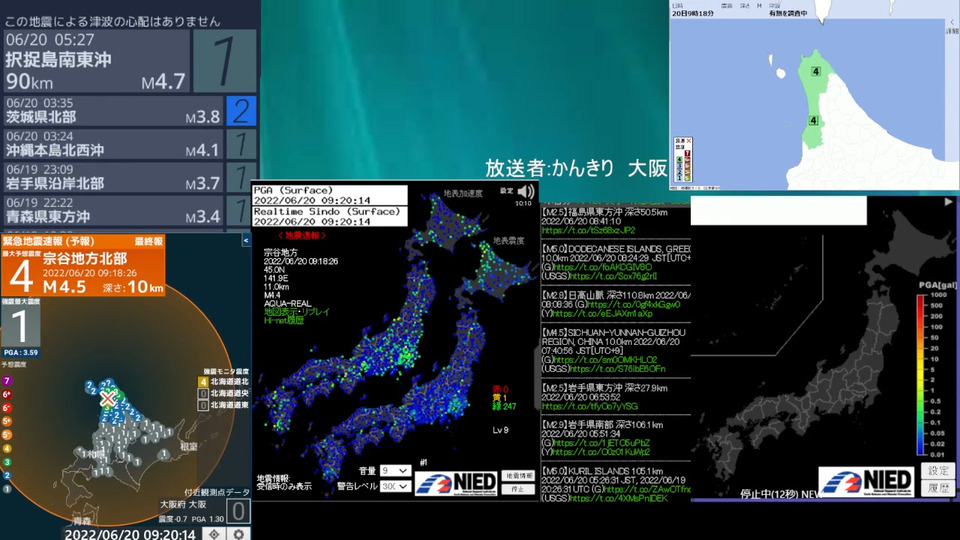Click the Realtime Sindo (Surface) timestamp field
Viewport: 960px width, 540px height.
[x=329, y=216]
